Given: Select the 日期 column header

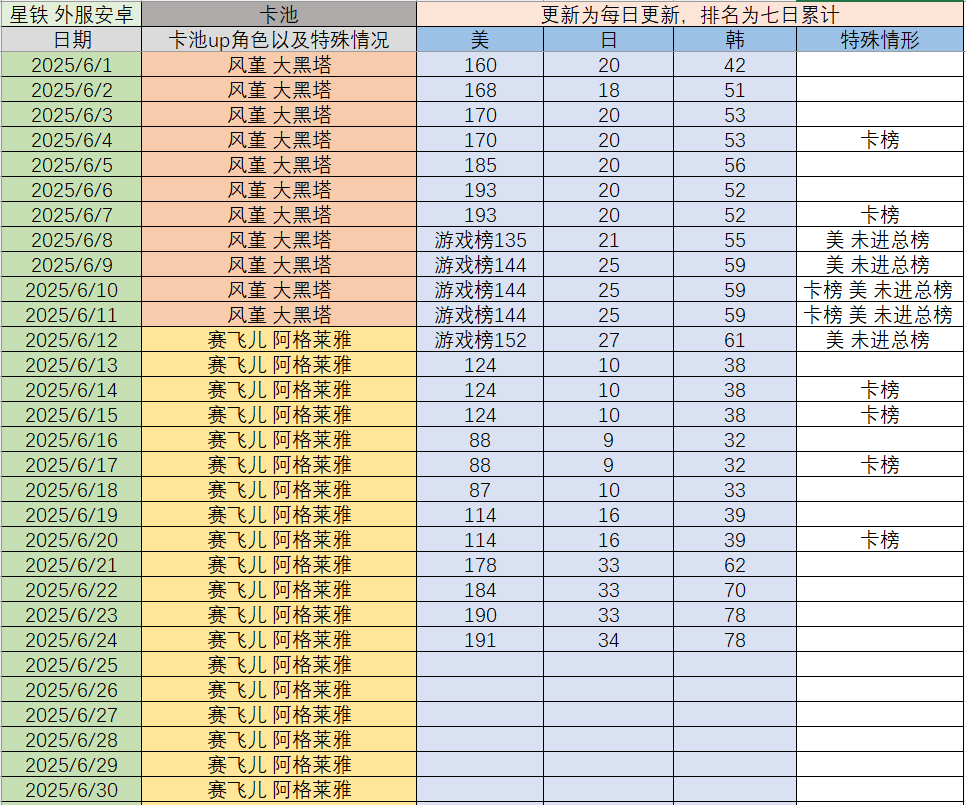Looking at the screenshot, I should 71,40.
